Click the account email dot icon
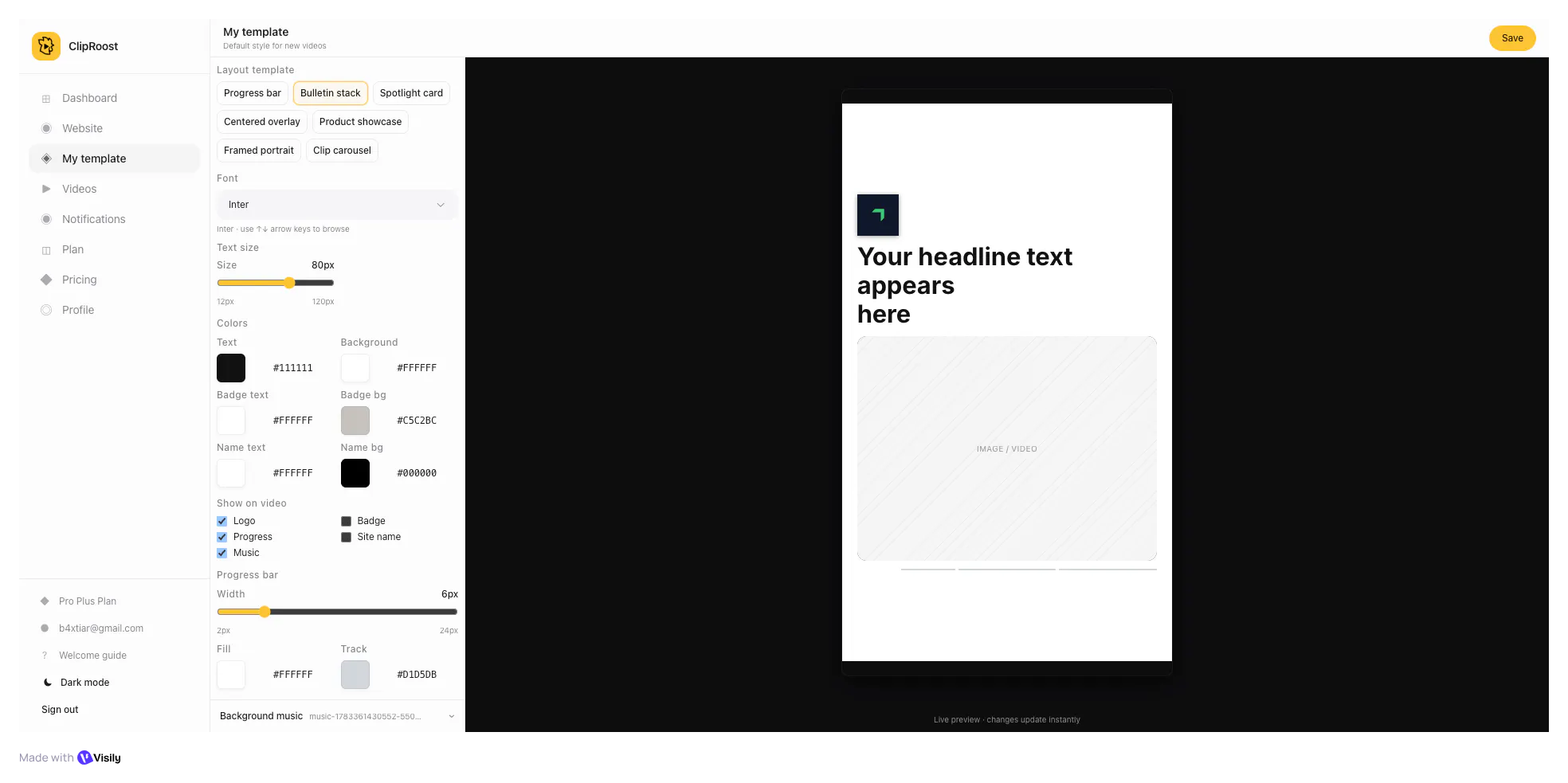 pyautogui.click(x=45, y=628)
